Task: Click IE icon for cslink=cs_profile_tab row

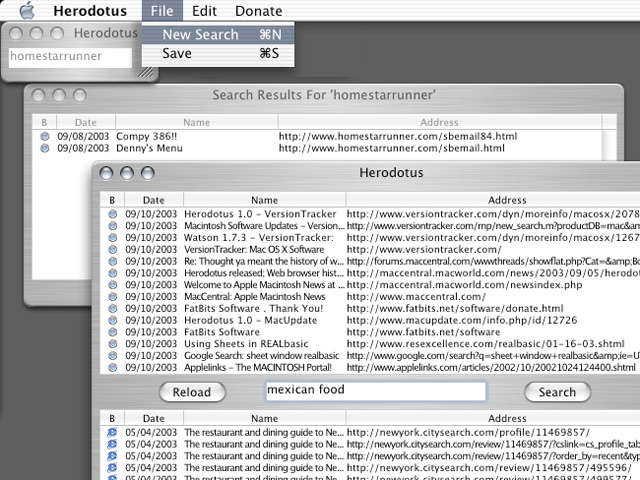Action: tap(112, 444)
